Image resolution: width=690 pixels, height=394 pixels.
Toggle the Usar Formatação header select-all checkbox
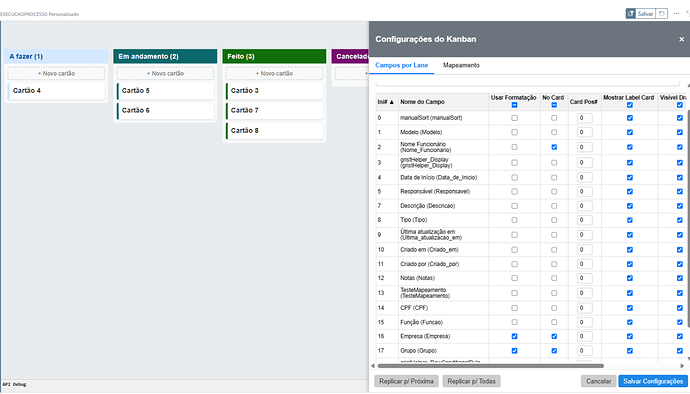click(x=514, y=105)
